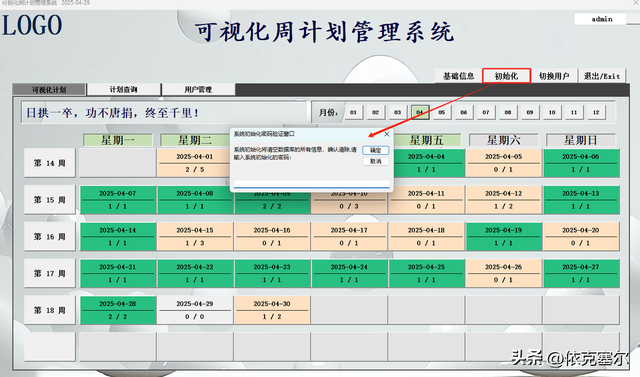Open the 2025-04-30 day cell
Viewport: 640px width, 377px height.
272,310
